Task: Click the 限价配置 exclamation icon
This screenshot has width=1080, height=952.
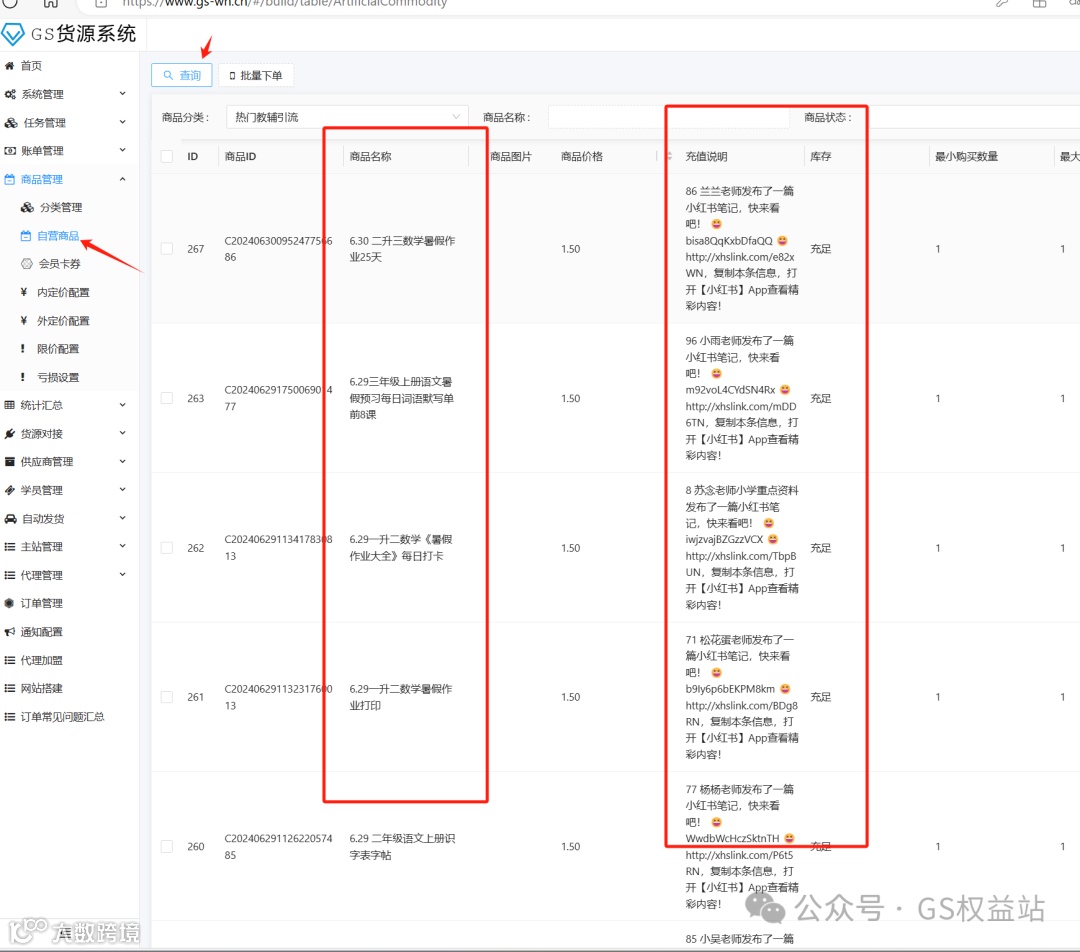Action: 23,349
